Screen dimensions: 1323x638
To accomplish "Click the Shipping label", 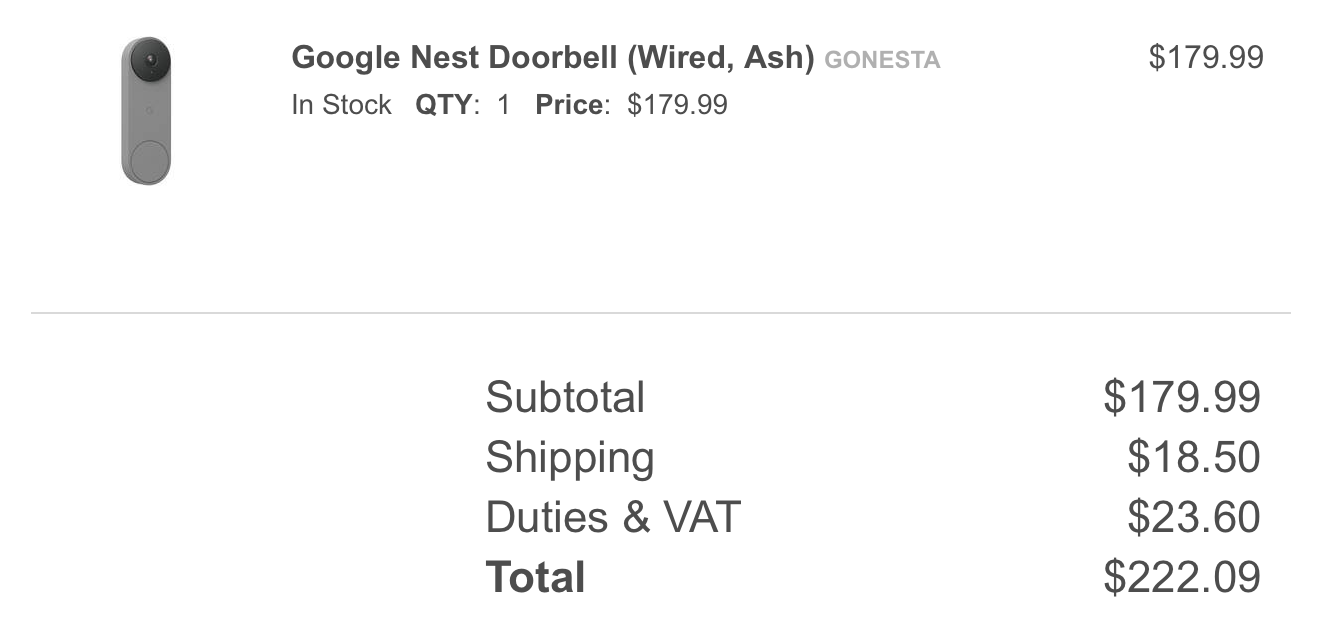I will point(570,457).
